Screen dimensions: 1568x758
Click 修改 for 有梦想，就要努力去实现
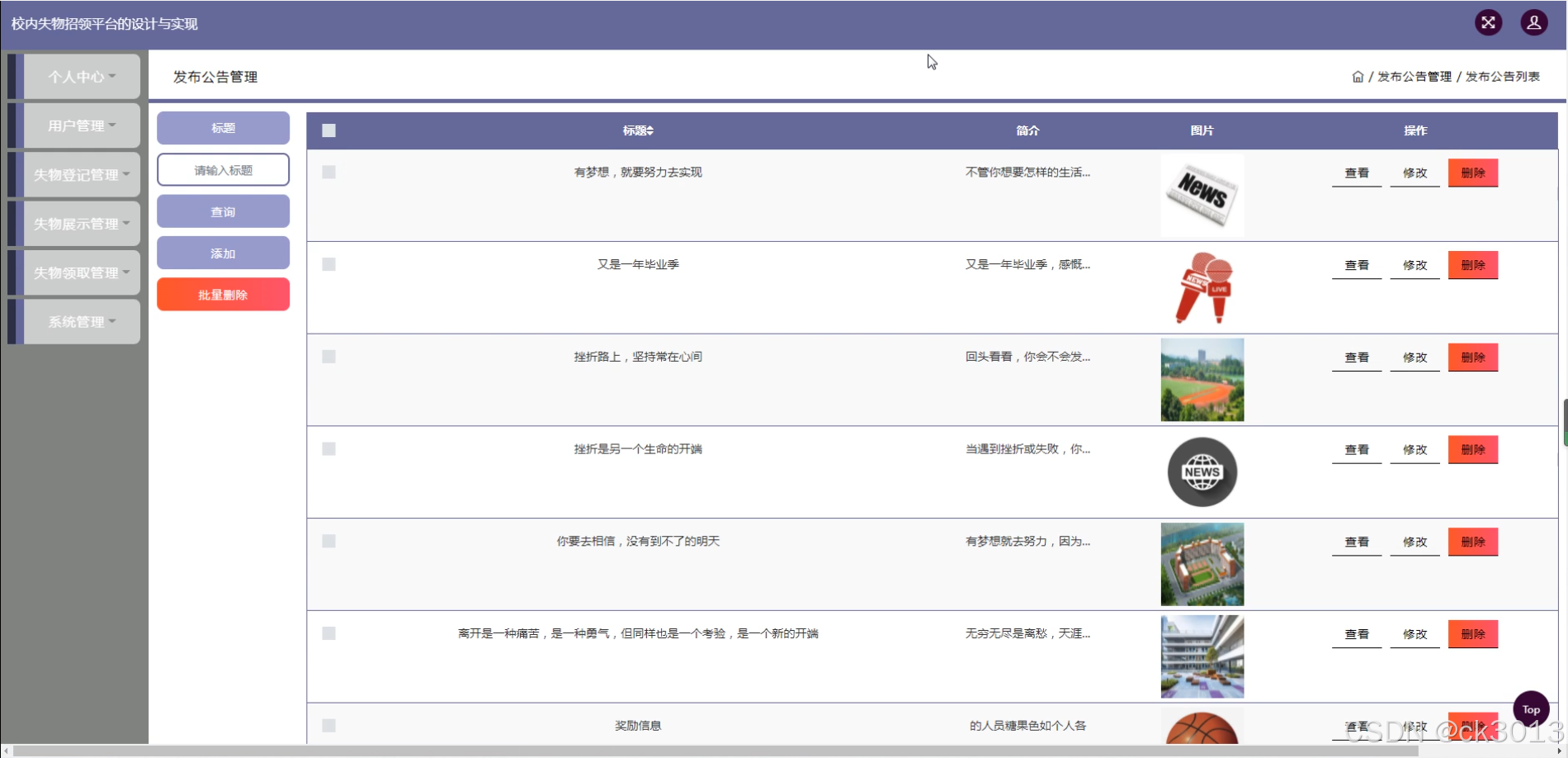pos(1415,173)
